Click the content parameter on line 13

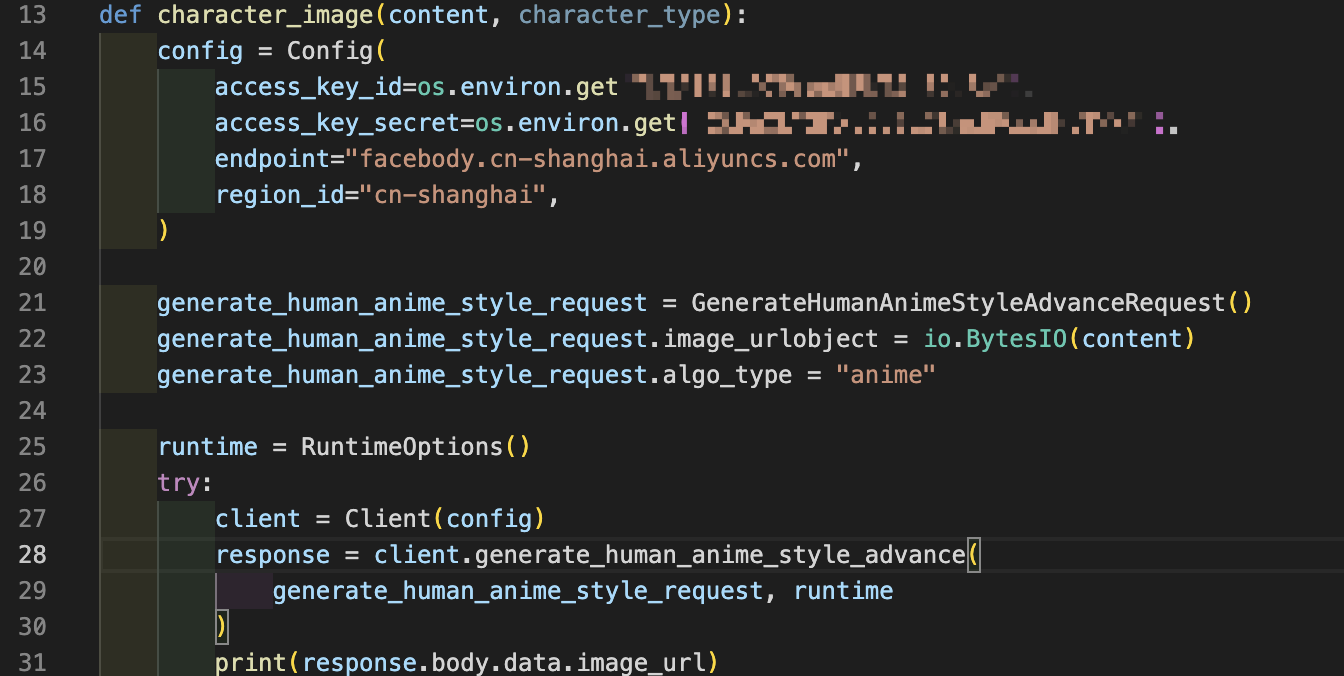[438, 15]
